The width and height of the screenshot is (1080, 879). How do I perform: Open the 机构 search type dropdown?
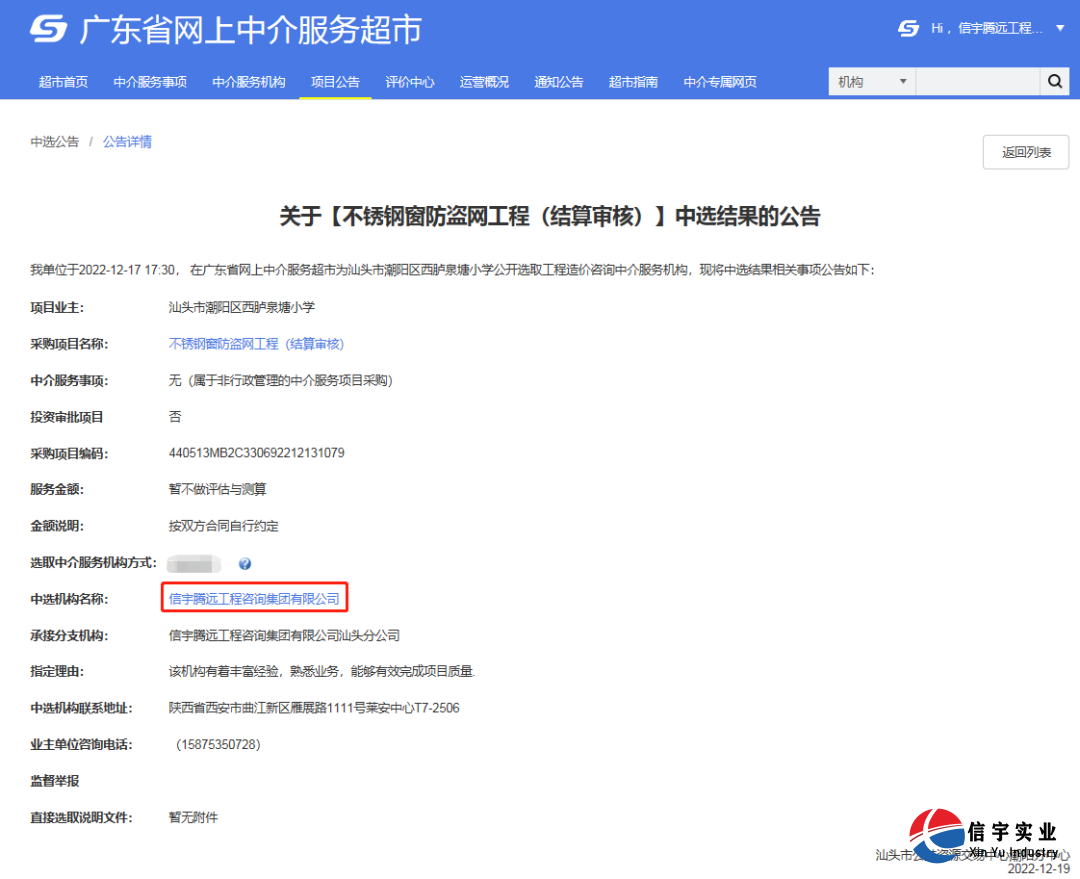869,81
